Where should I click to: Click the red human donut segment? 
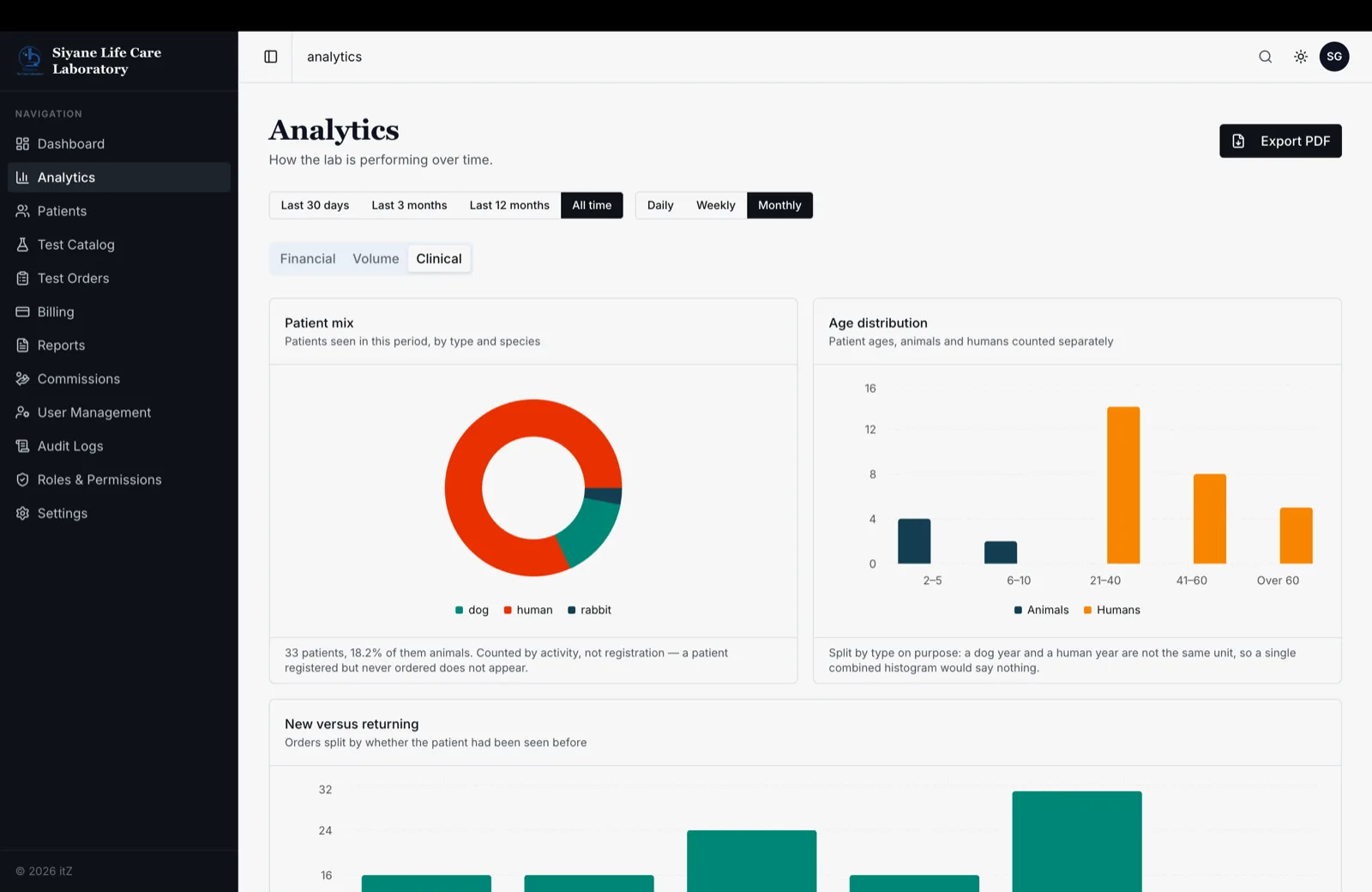(x=477, y=449)
